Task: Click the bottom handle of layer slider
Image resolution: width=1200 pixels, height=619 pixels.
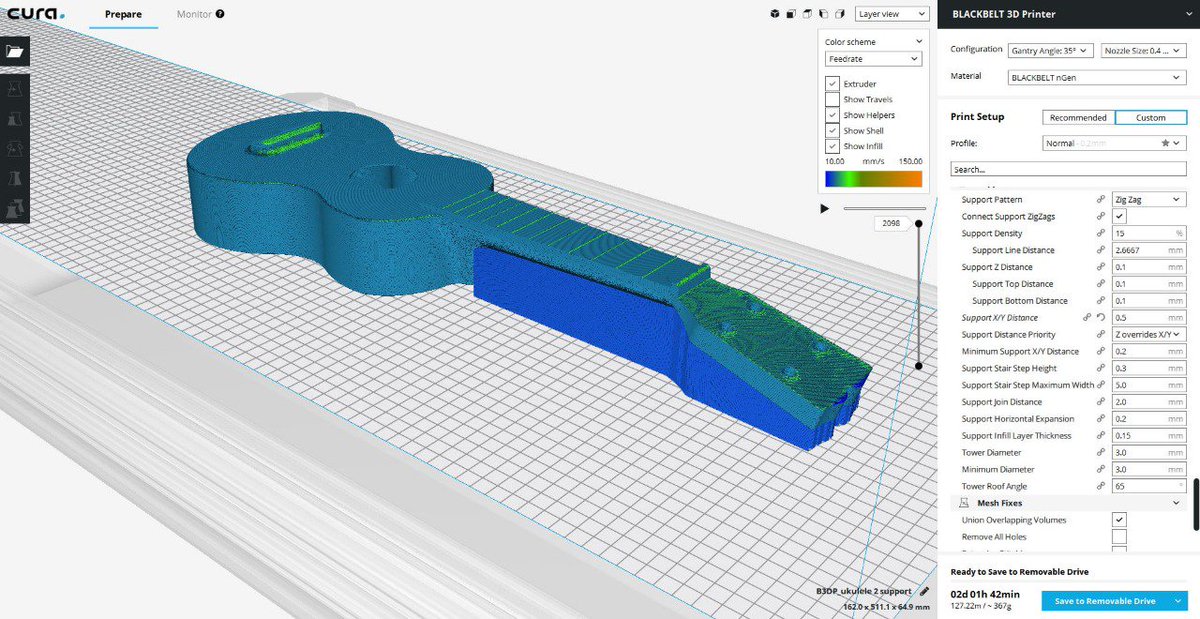Action: click(x=919, y=366)
